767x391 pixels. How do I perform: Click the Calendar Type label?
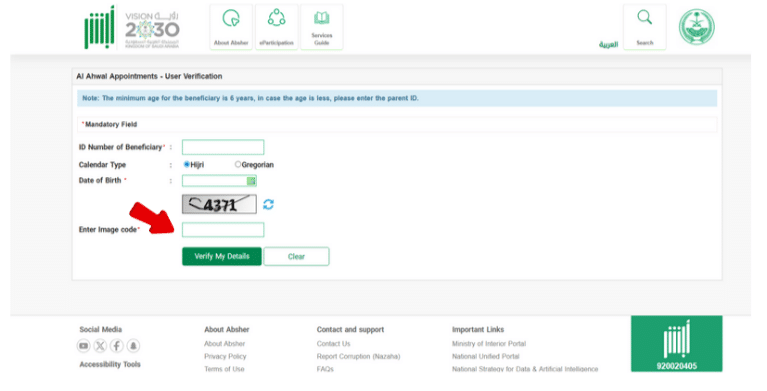click(x=102, y=165)
